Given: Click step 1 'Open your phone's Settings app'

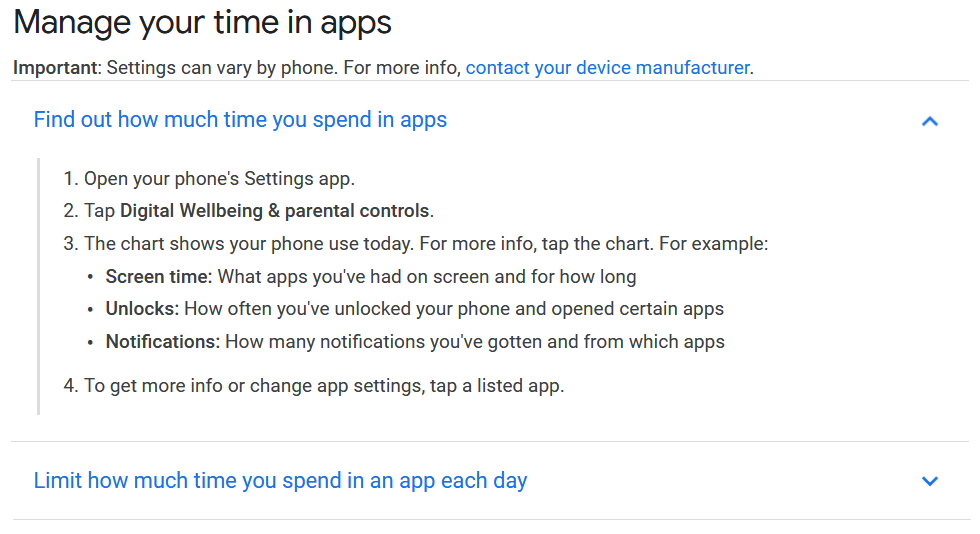Looking at the screenshot, I should [x=219, y=179].
